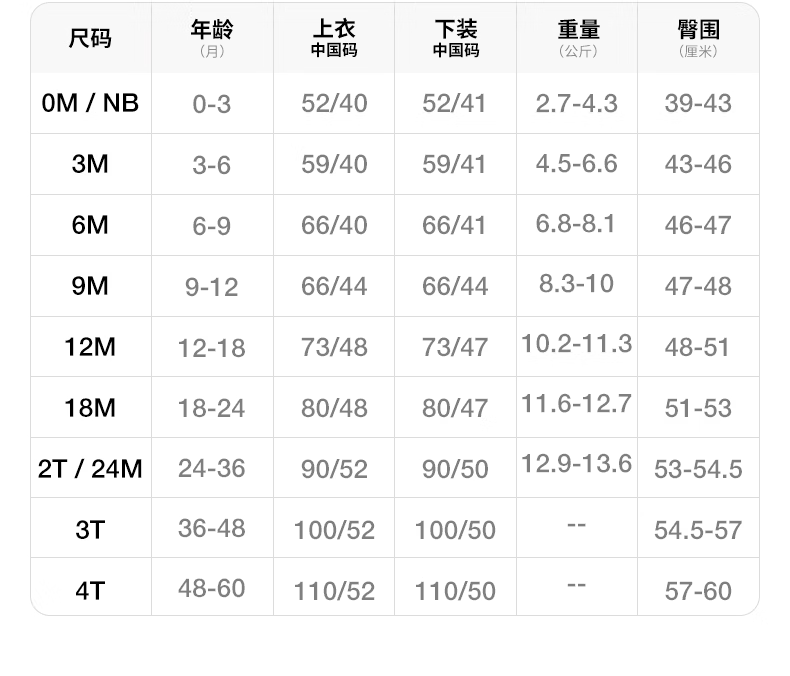Click the 年龄 (月) column header
The width and height of the screenshot is (790, 676).
coord(212,38)
